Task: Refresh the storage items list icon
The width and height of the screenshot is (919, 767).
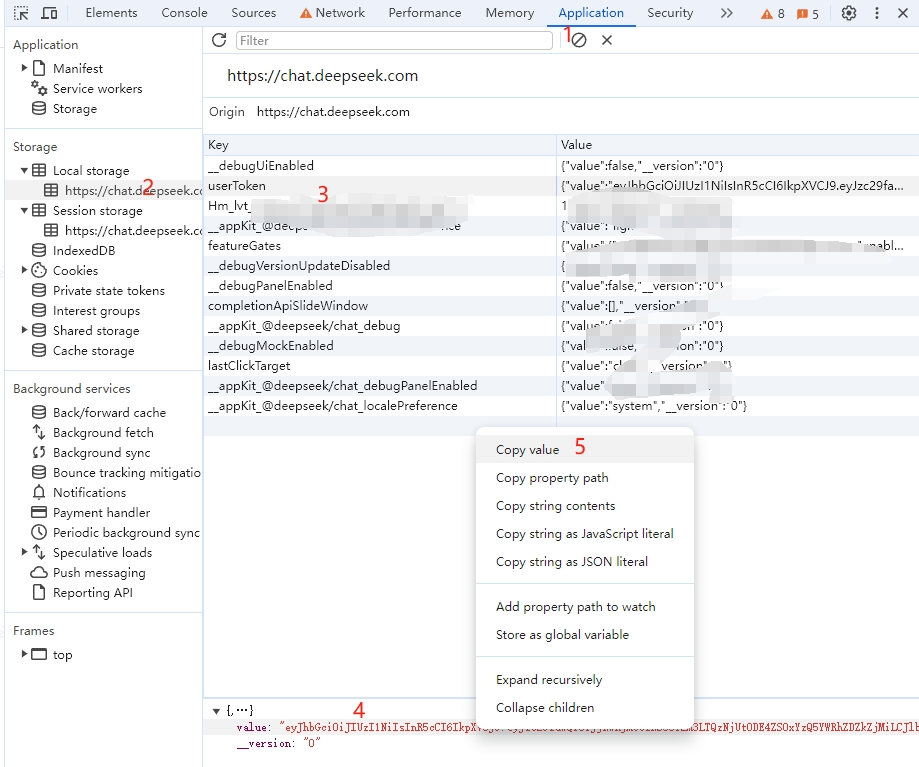Action: point(218,40)
